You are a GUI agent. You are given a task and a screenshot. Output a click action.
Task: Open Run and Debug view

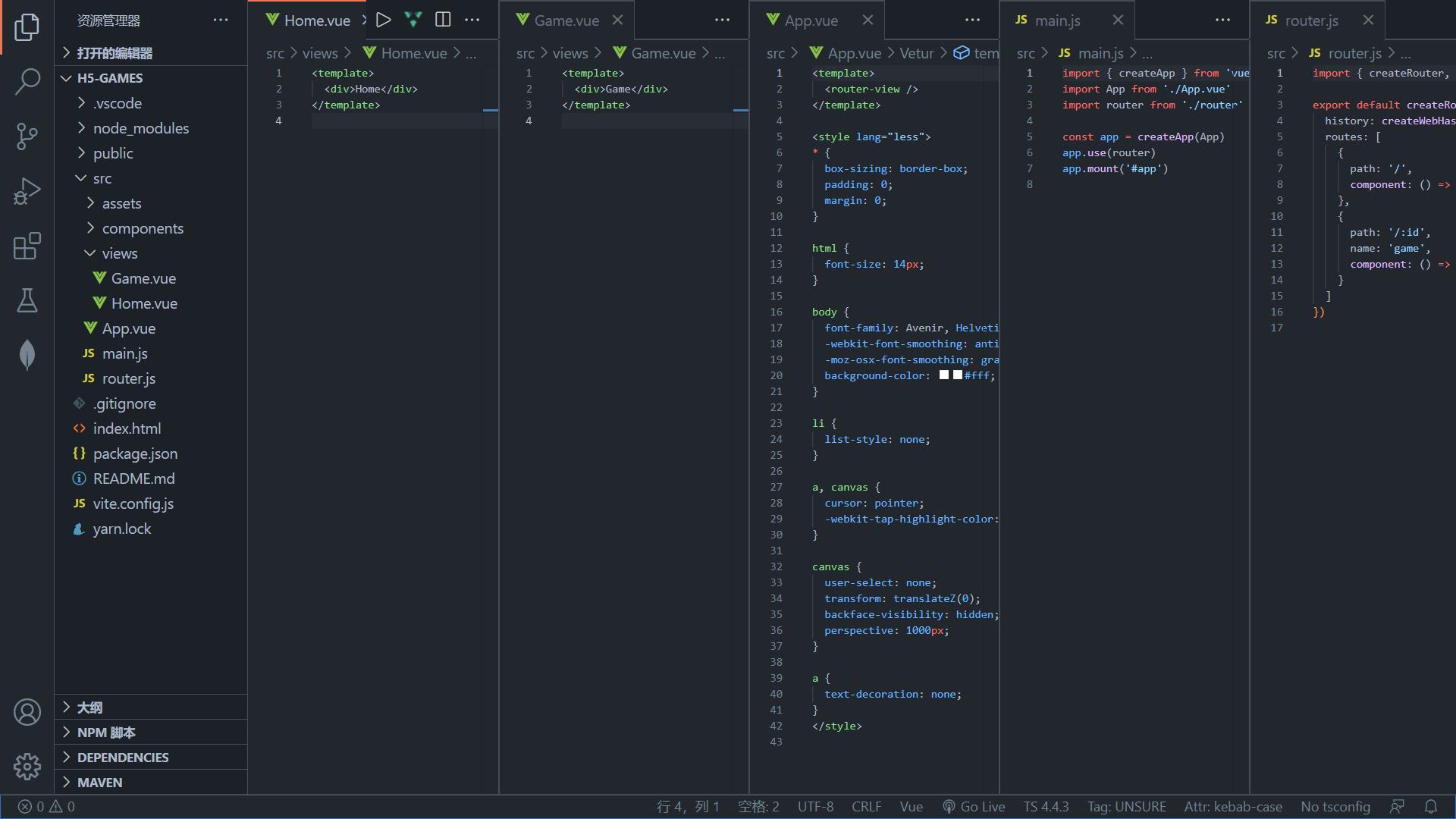pyautogui.click(x=27, y=191)
